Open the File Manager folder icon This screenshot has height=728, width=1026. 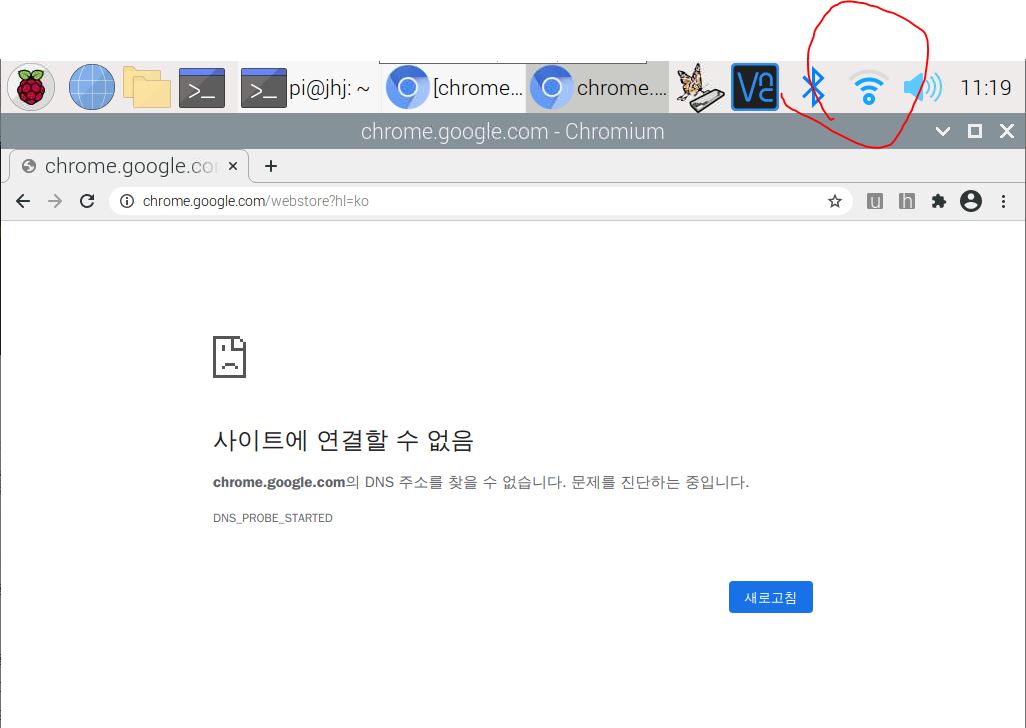coord(147,88)
